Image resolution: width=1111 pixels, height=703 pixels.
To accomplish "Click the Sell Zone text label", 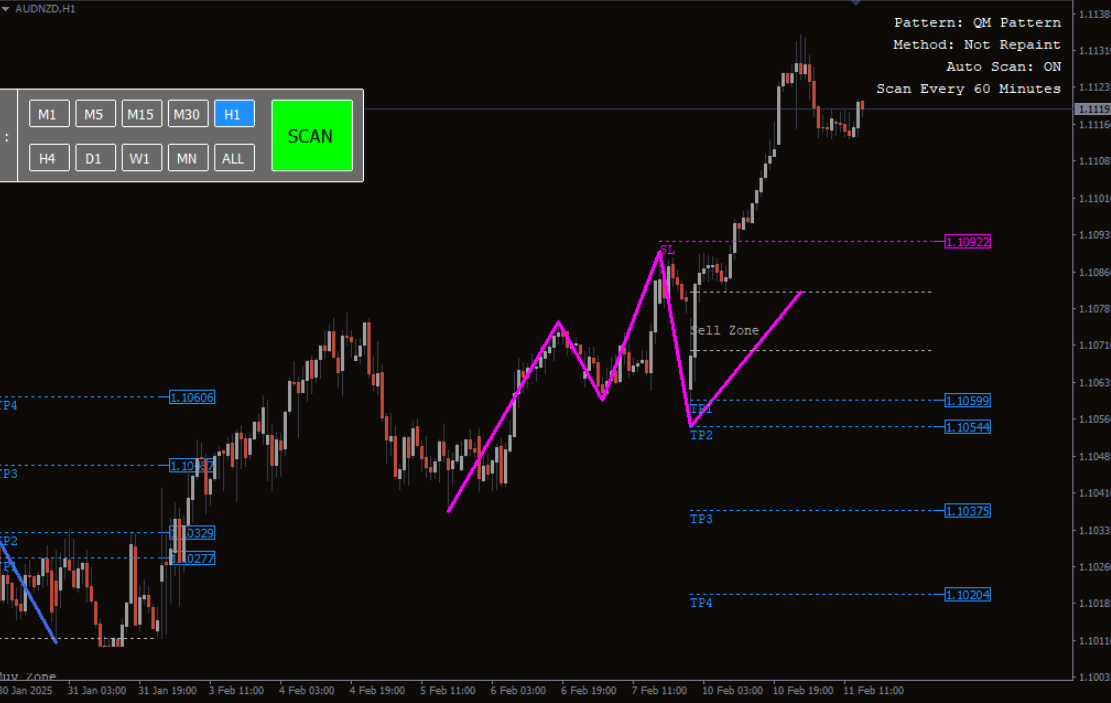I will 725,331.
